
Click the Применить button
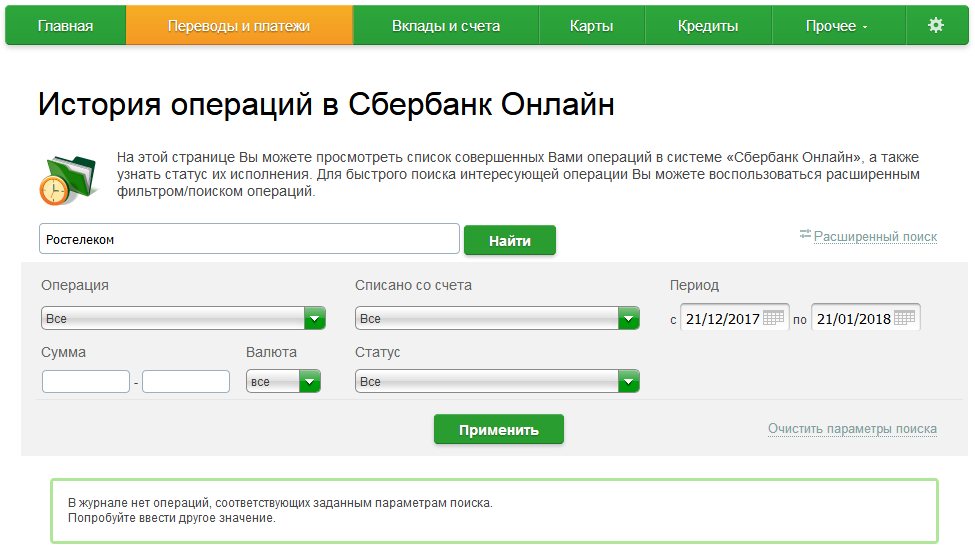click(498, 430)
